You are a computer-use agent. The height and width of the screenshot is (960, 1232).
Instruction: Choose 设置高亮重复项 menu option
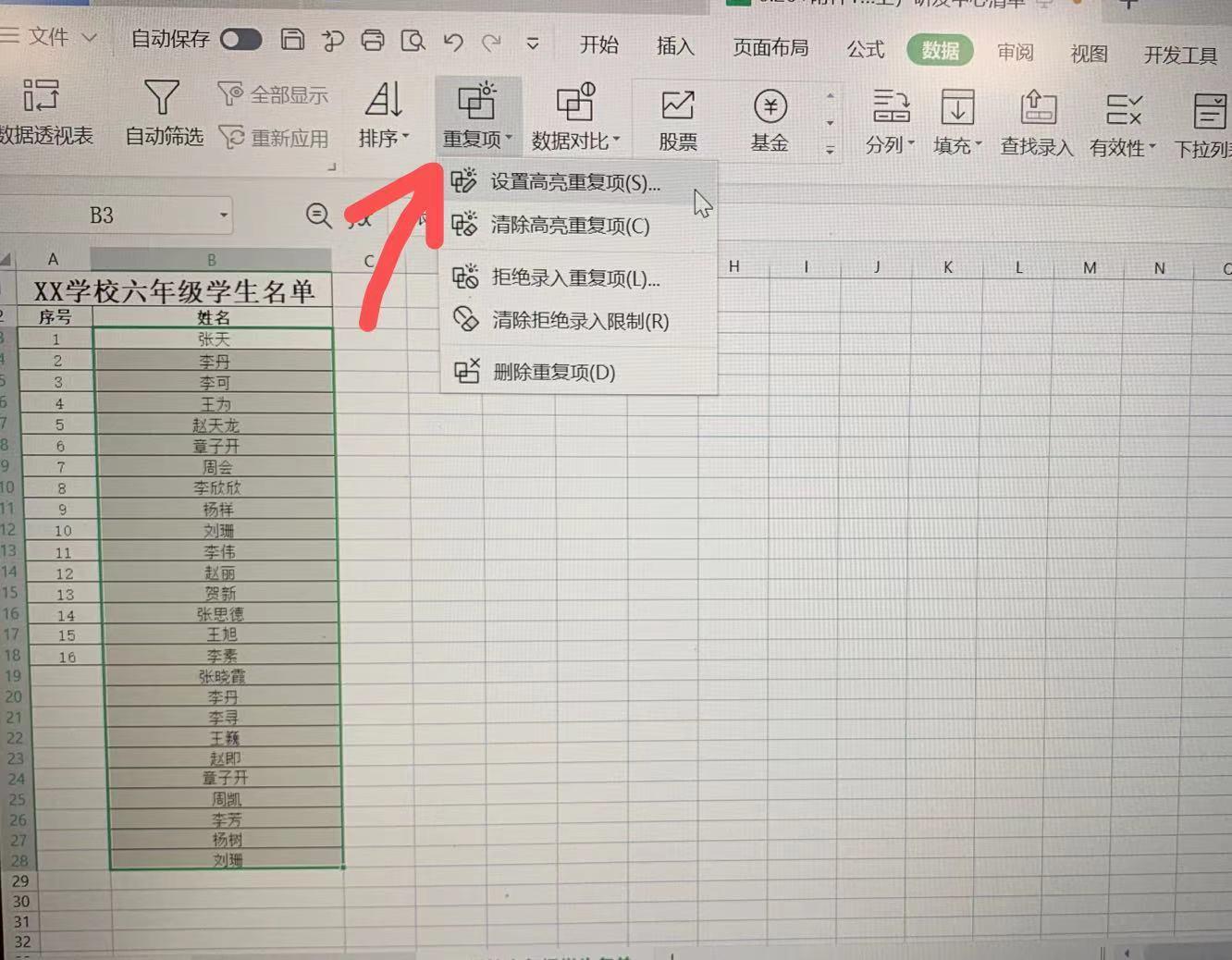pyautogui.click(x=573, y=182)
